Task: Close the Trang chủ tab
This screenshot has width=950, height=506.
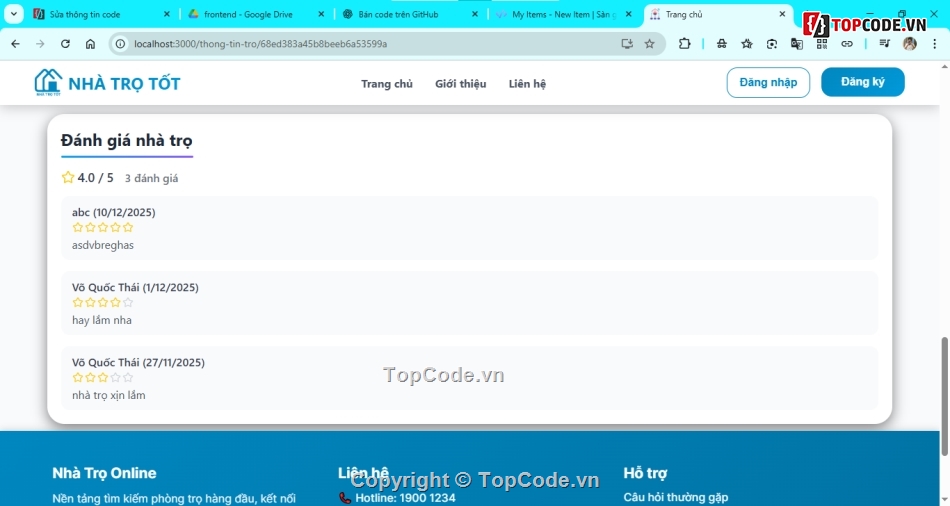Action: click(782, 14)
